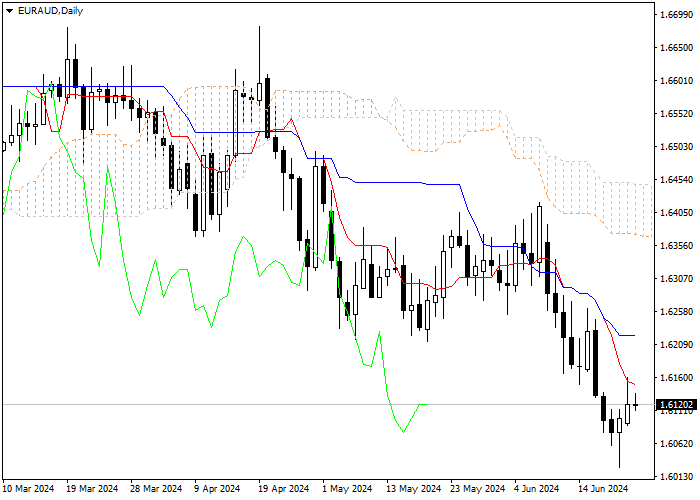Viewport: 700px width, 500px height.
Task: Click the 1.62580 price scale label
Action: tap(676, 312)
